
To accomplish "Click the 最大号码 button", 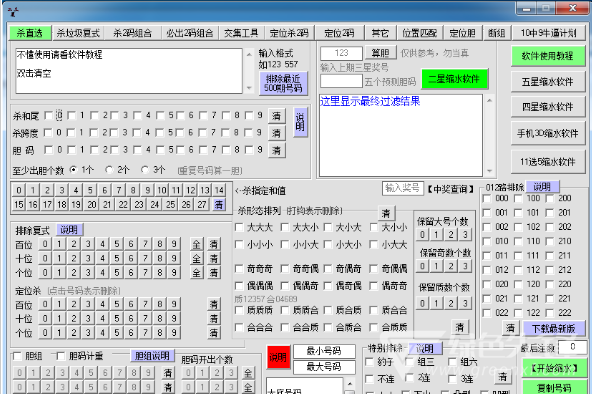I will coord(324,366).
